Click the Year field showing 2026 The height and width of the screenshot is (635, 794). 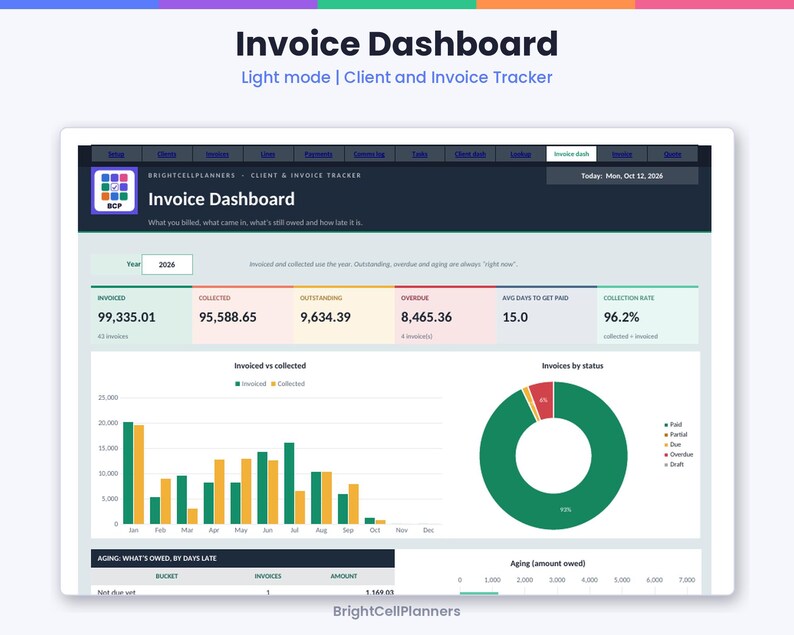[167, 264]
